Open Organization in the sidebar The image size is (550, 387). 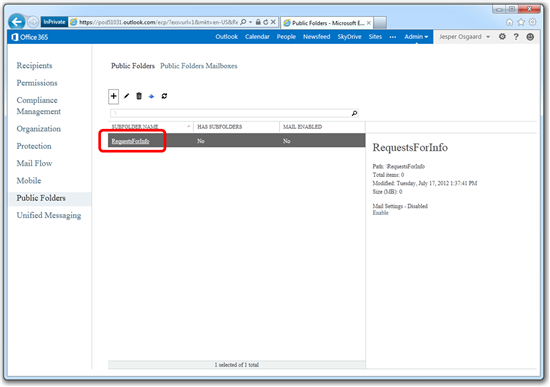[x=39, y=129]
